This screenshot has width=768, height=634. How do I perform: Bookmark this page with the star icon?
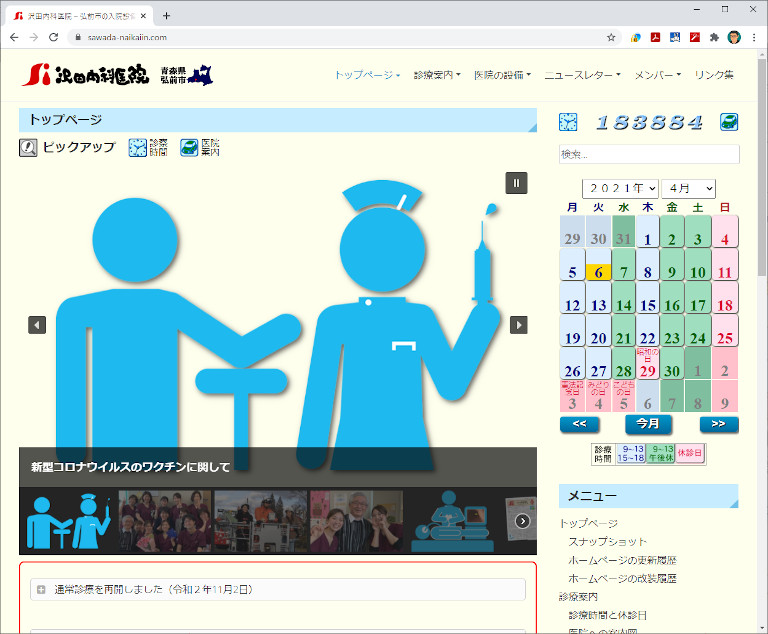(x=611, y=37)
